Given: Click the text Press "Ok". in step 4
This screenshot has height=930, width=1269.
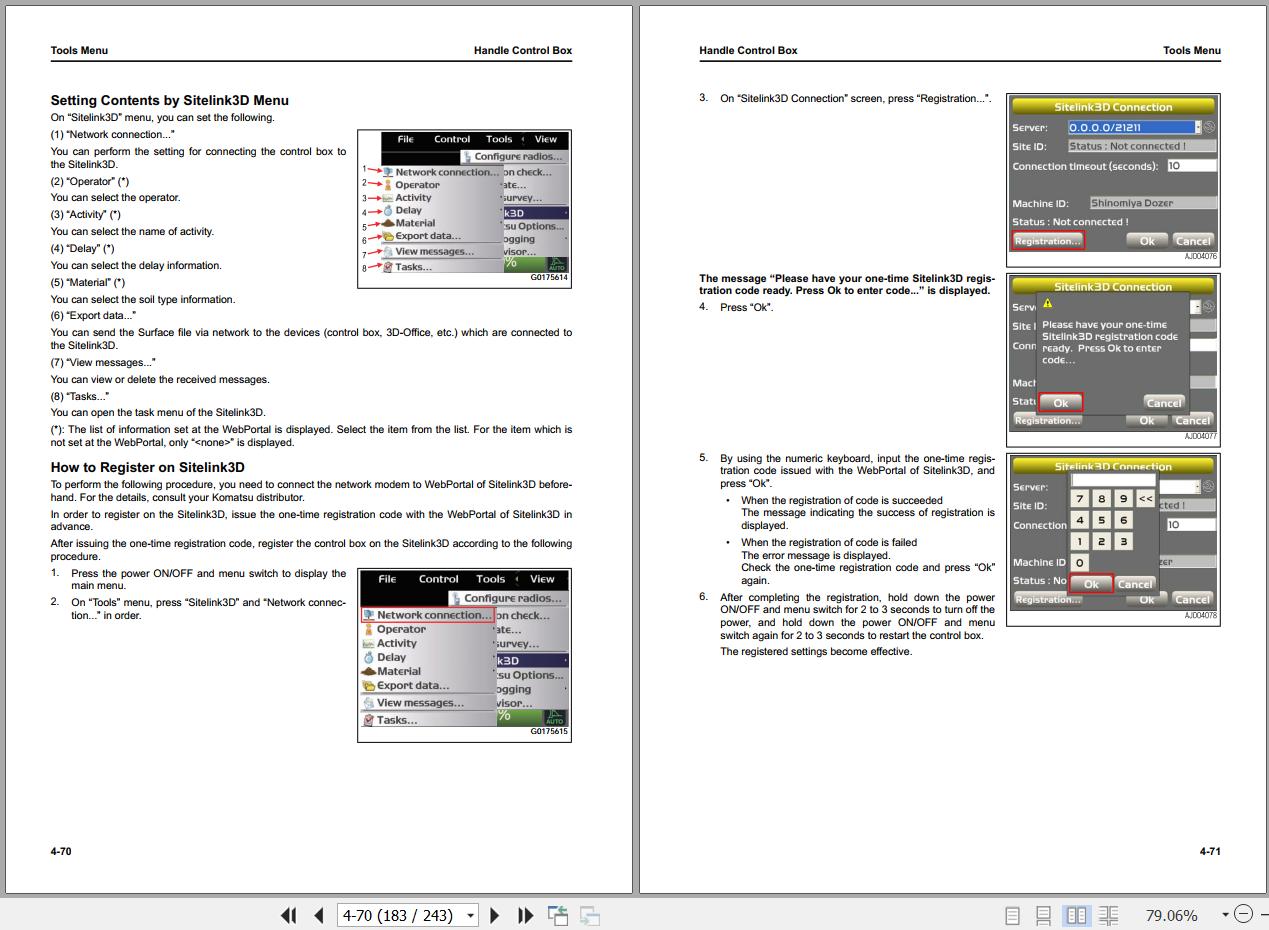Looking at the screenshot, I should pyautogui.click(x=747, y=307).
